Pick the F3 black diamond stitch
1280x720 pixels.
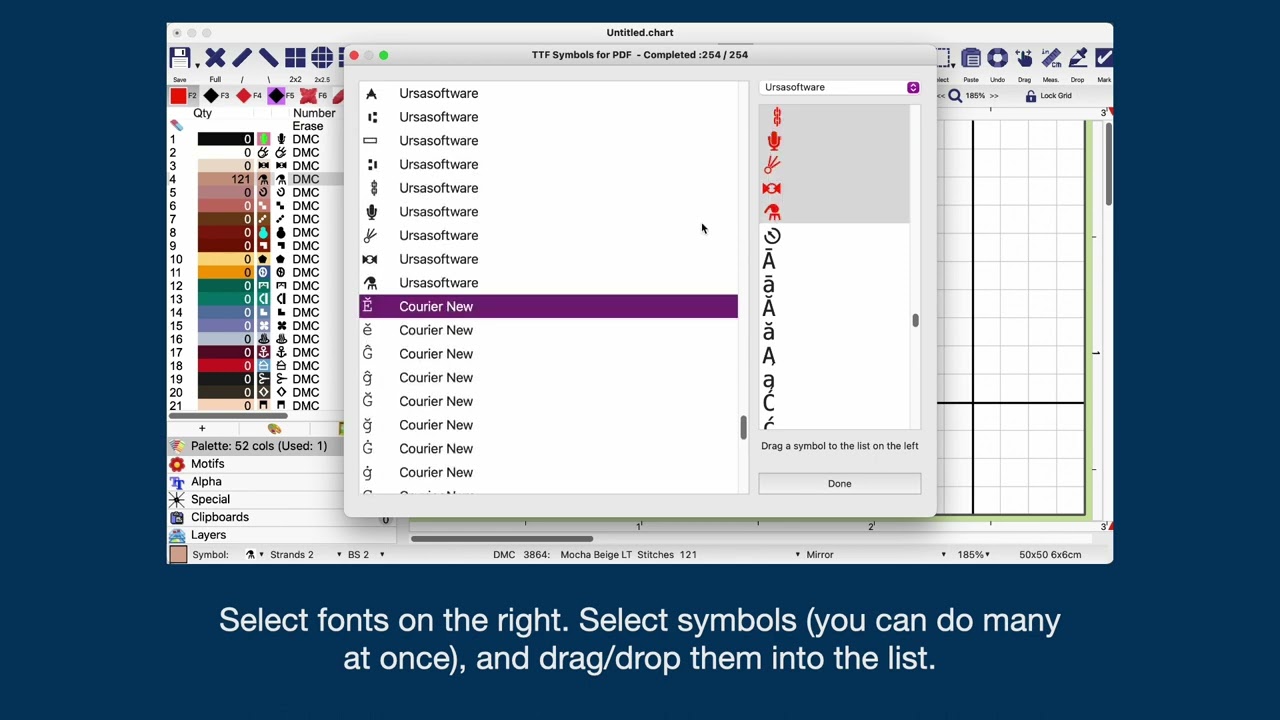(x=211, y=96)
